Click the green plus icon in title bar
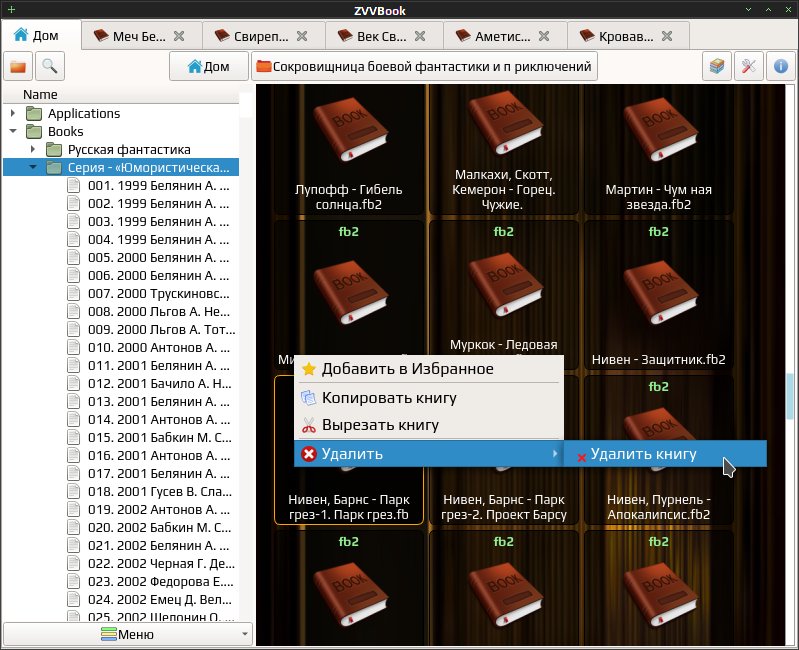Viewport: 799px width, 650px height. click(x=11, y=9)
